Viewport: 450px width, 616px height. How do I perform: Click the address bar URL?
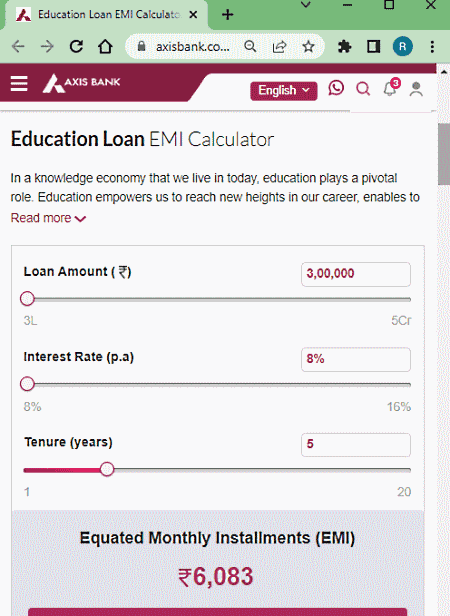click(x=192, y=47)
